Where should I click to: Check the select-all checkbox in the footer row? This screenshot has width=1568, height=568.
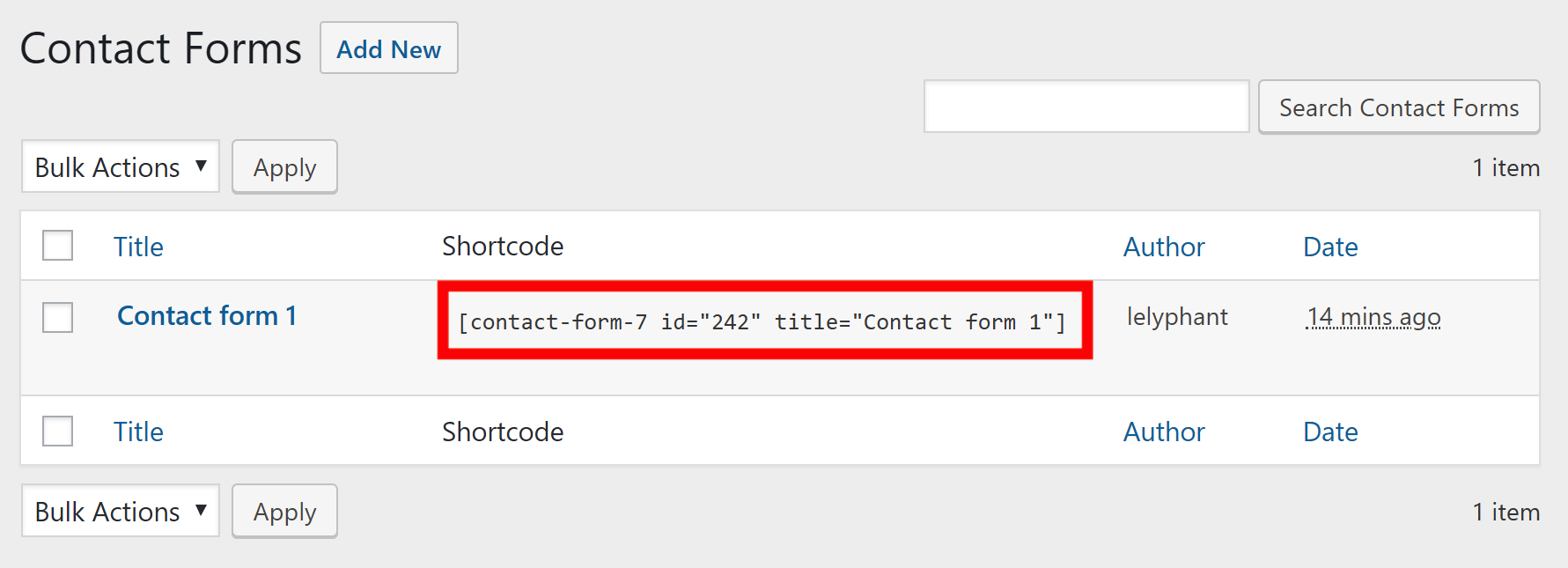pyautogui.click(x=57, y=431)
